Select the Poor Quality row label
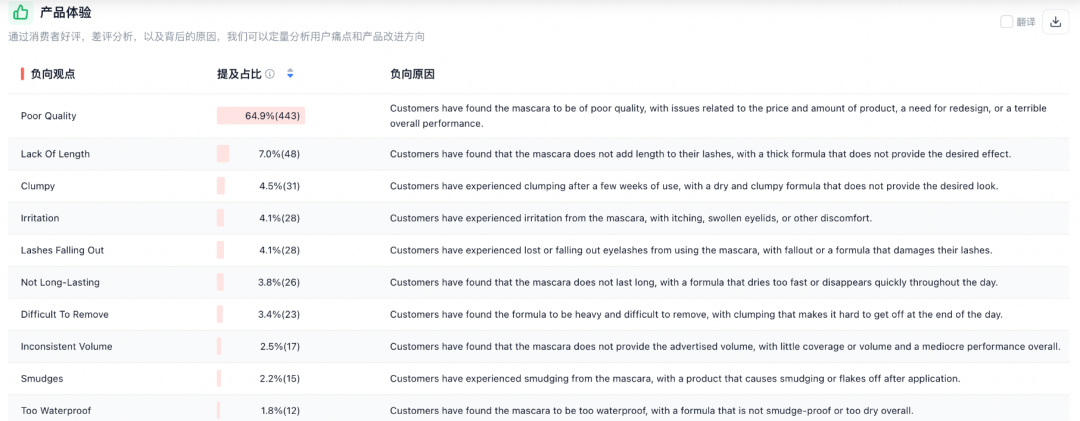 click(48, 116)
